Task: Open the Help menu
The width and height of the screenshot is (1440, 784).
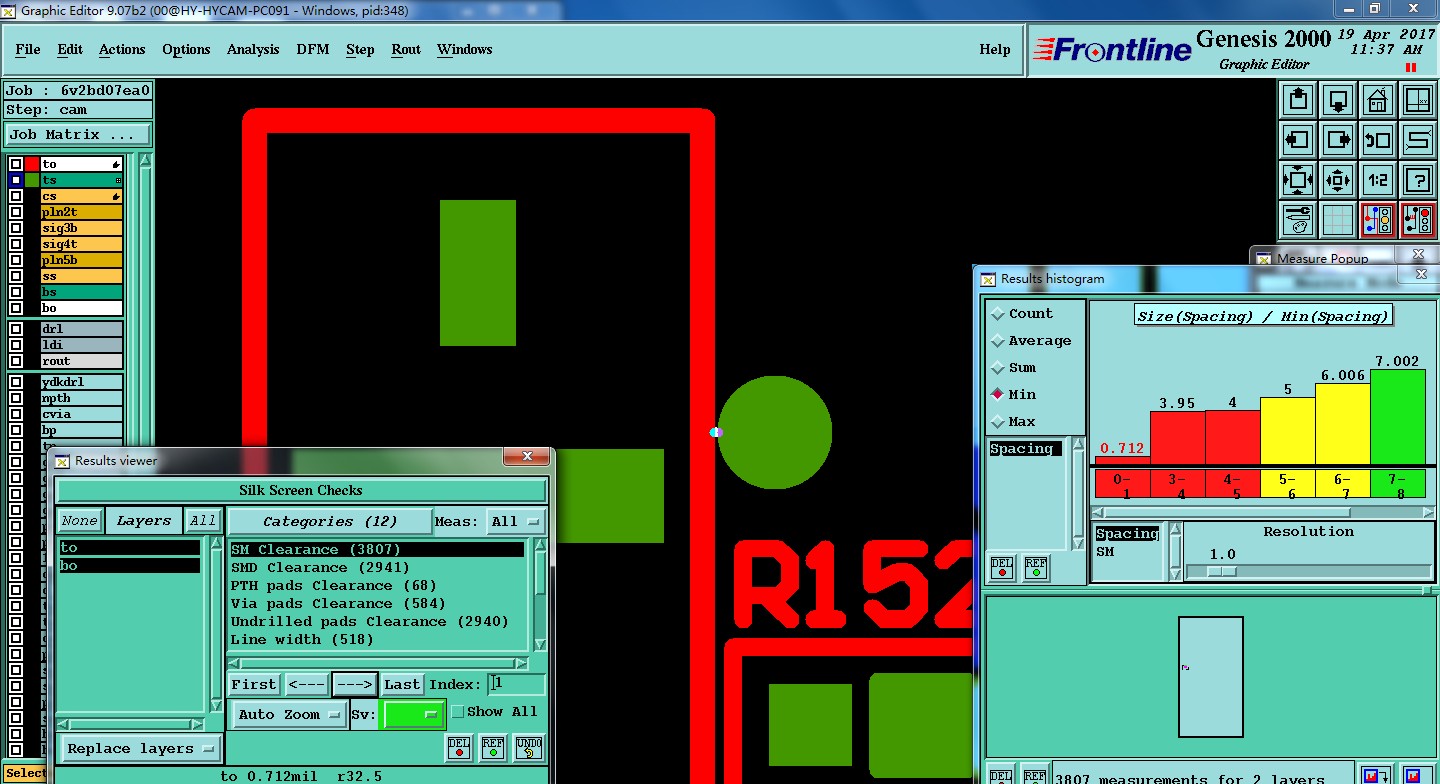Action: (x=995, y=49)
